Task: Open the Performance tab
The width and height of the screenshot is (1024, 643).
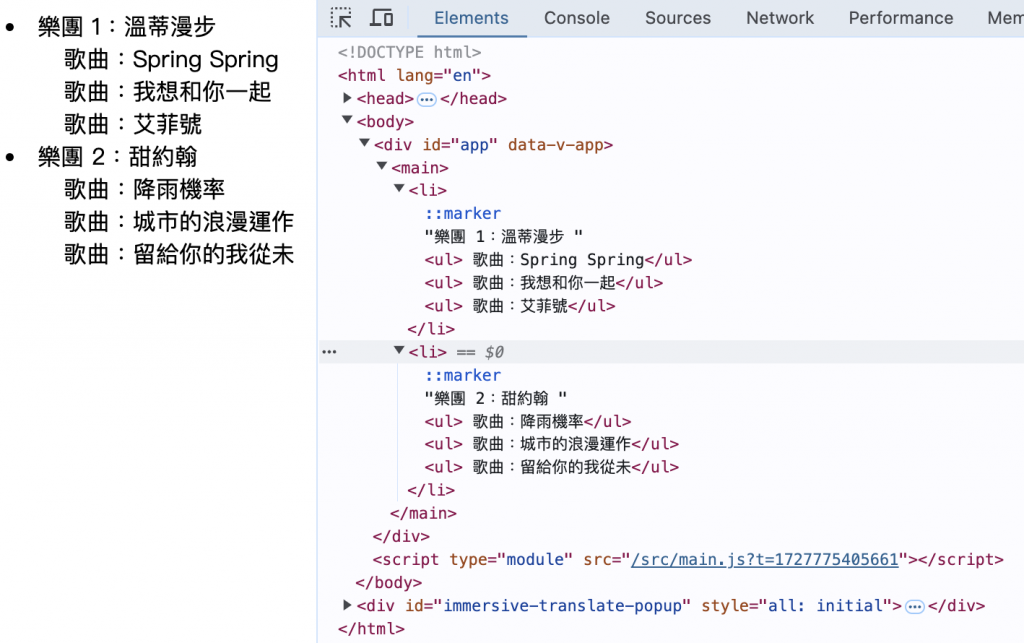Action: point(901,18)
